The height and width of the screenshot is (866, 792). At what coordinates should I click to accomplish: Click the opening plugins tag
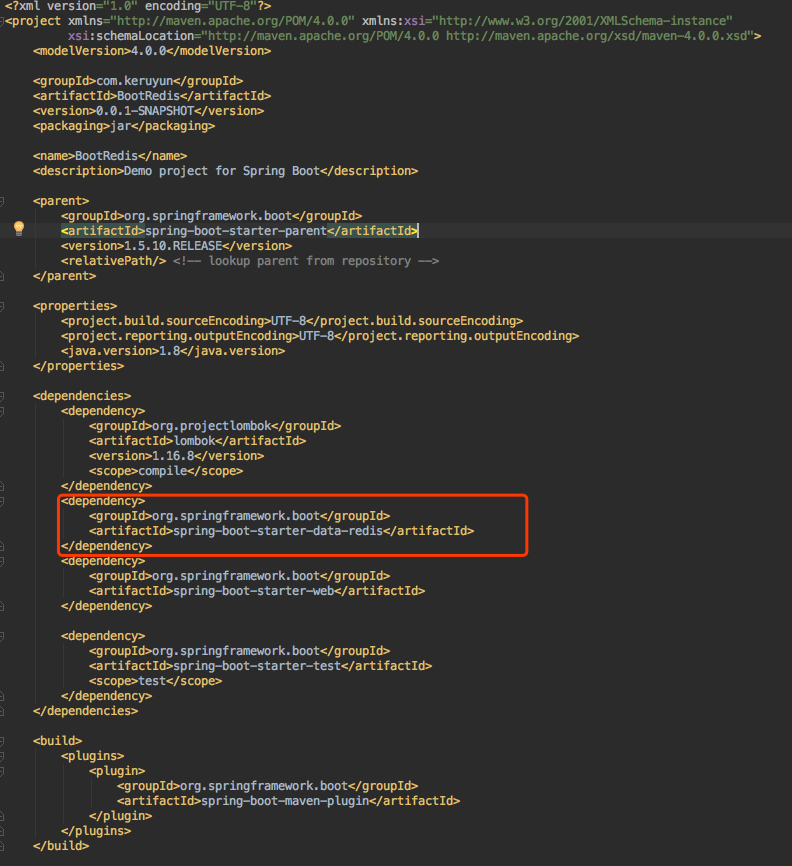[x=92, y=756]
